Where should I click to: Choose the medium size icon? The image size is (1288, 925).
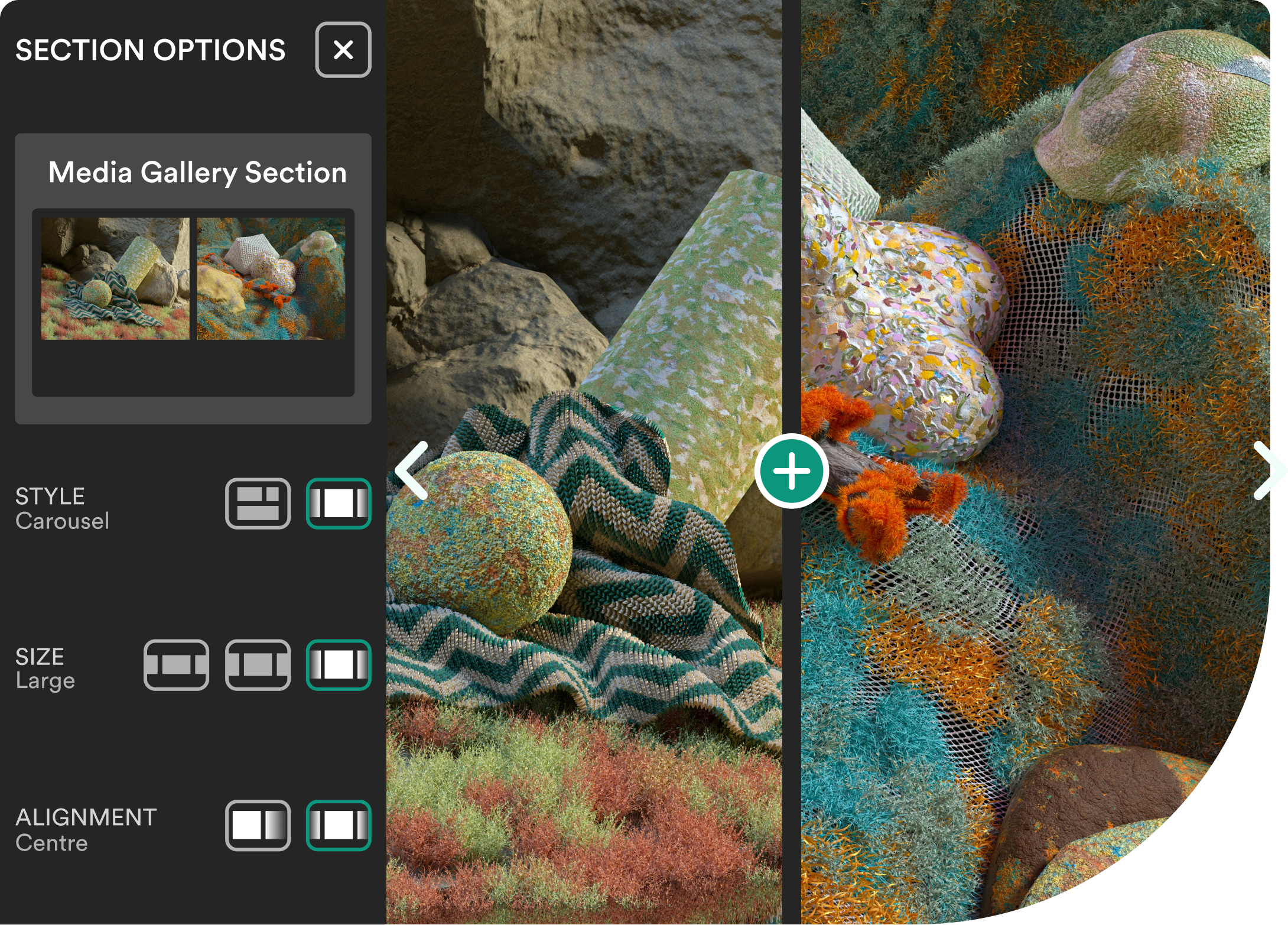[258, 665]
